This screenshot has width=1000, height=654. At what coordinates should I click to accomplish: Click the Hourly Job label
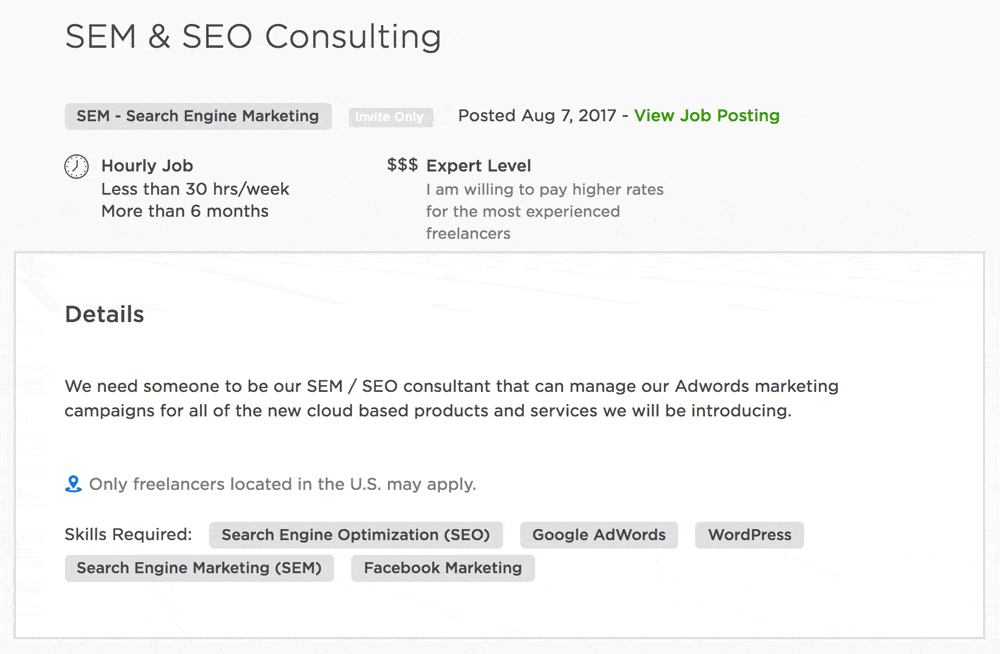pos(147,166)
